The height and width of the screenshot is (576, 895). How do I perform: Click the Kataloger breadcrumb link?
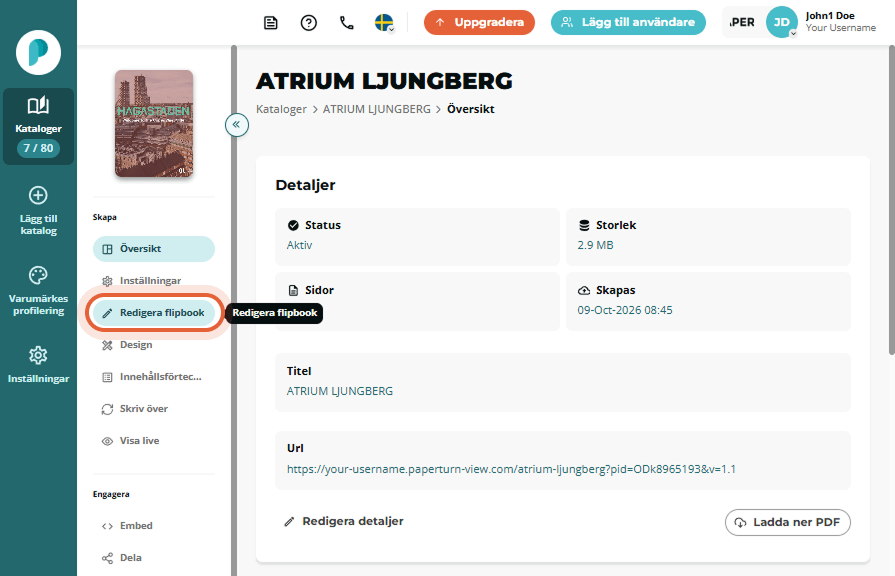281,109
